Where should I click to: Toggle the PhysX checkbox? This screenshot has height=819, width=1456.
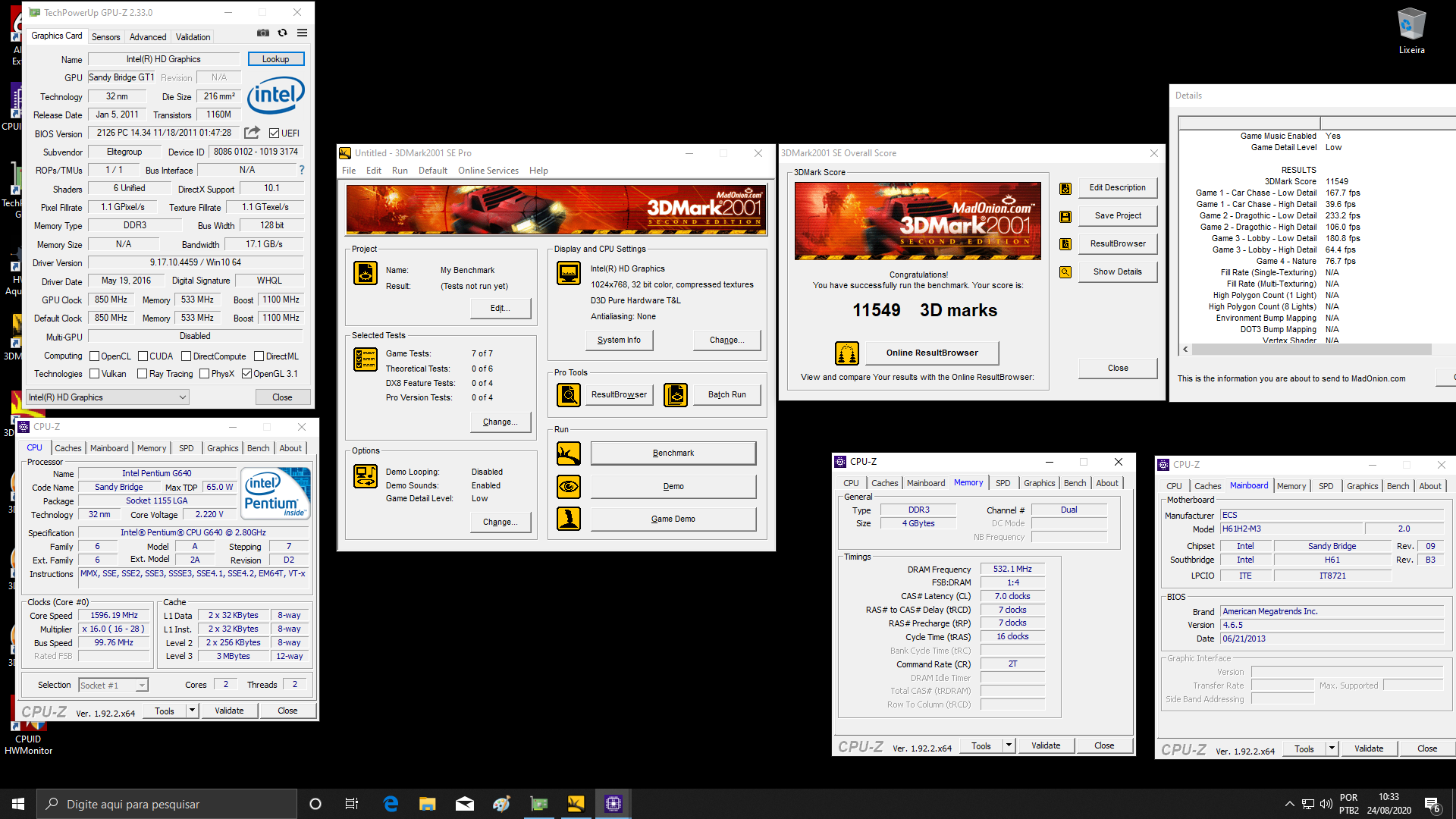[204, 374]
